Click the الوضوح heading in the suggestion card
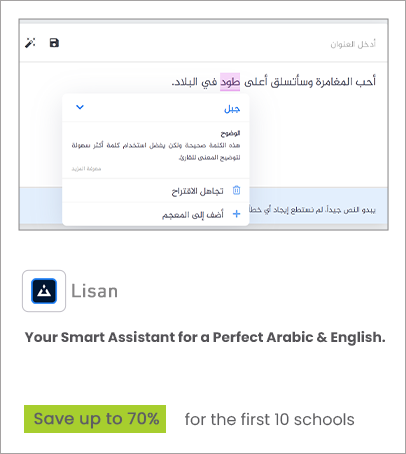 230,133
